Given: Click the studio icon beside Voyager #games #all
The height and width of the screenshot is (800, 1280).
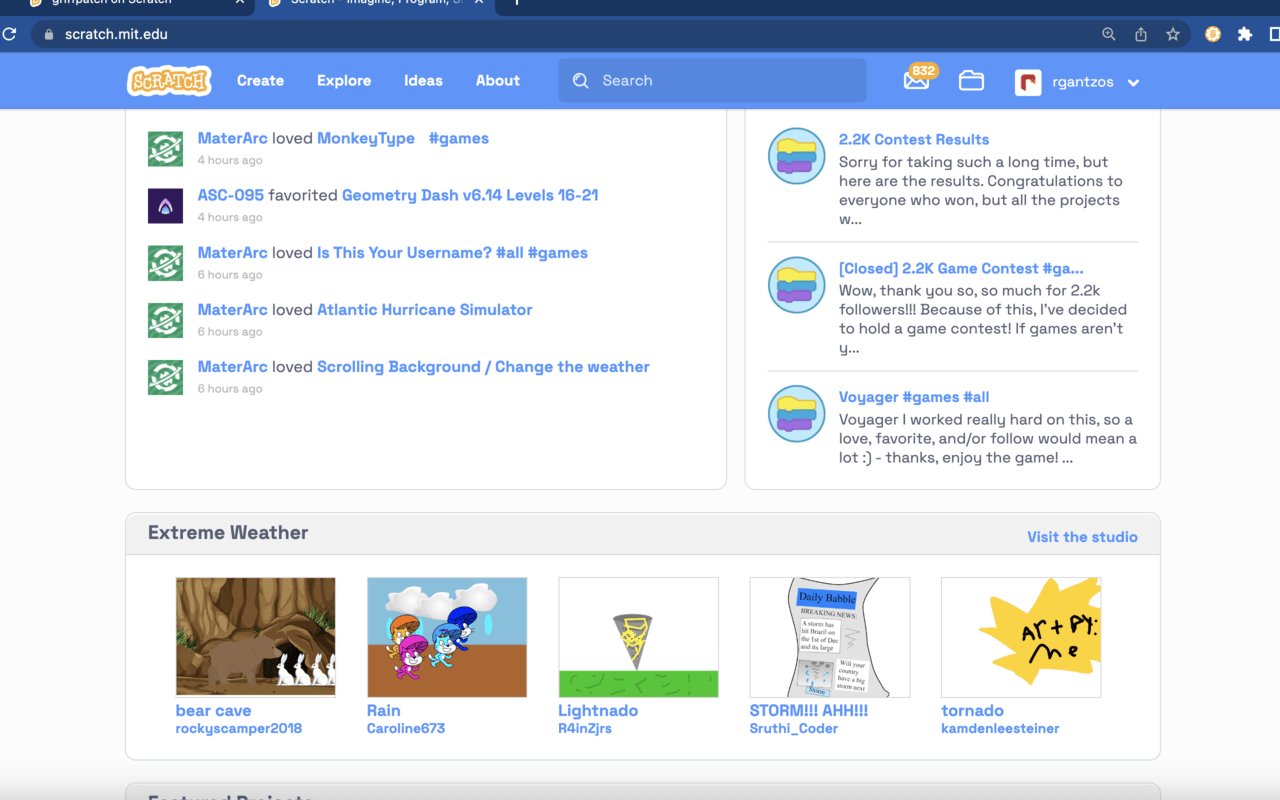Looking at the screenshot, I should point(796,413).
